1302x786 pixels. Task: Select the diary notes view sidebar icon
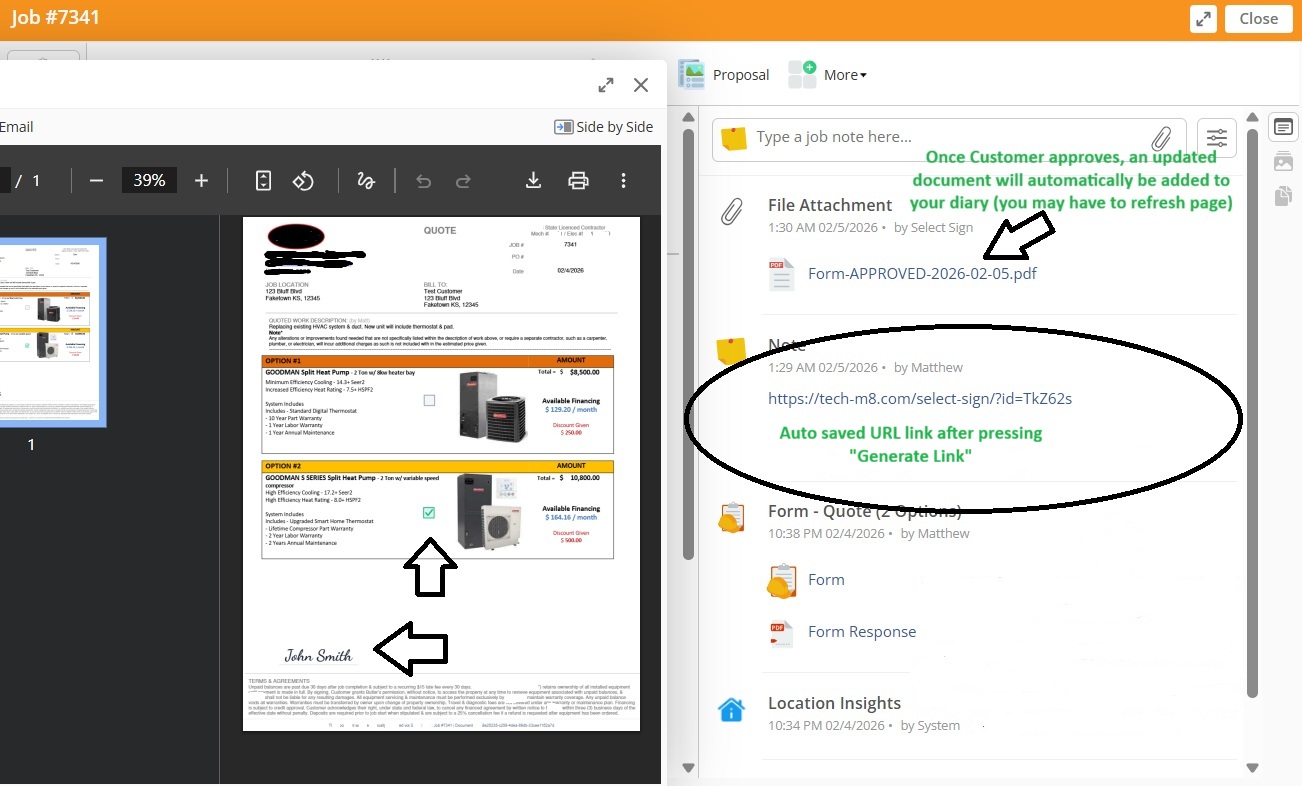point(1283,127)
